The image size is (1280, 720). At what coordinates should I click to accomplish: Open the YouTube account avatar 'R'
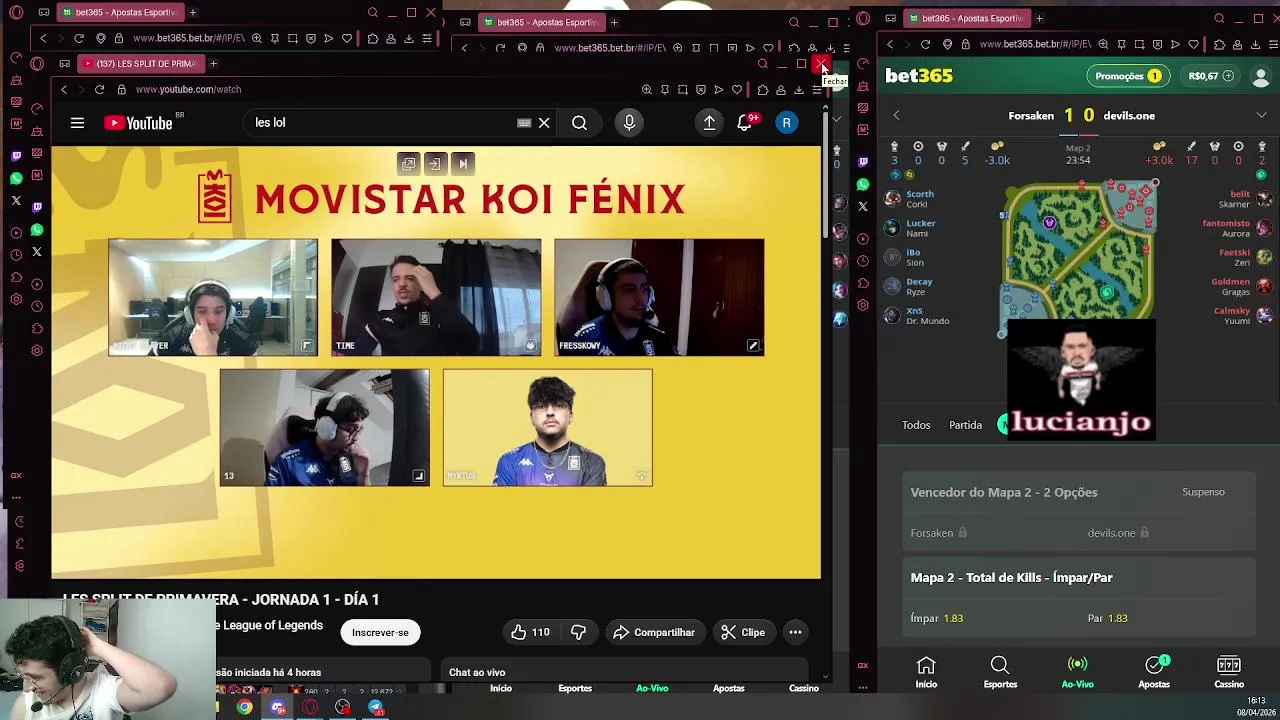(786, 123)
